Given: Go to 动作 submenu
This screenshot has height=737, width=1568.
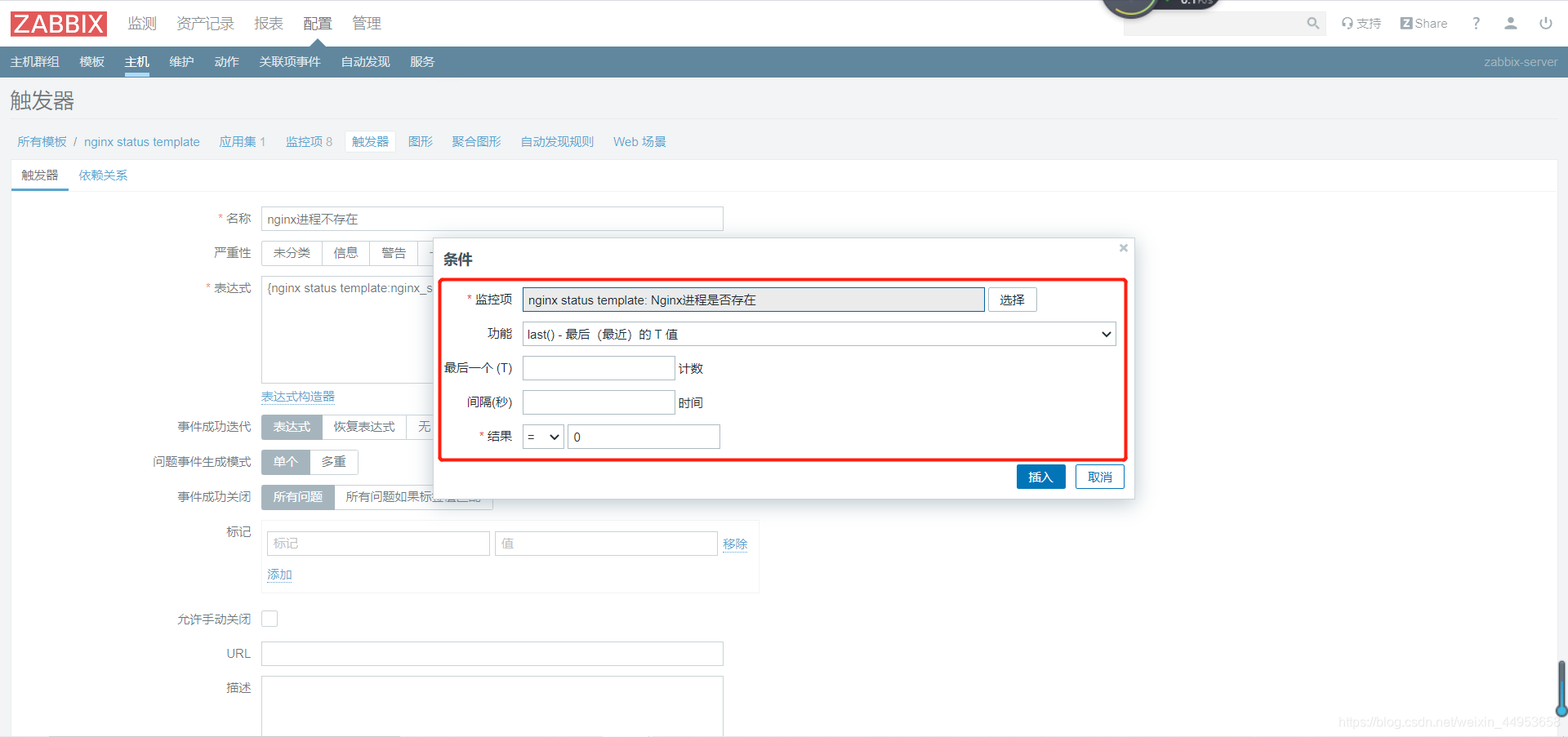Looking at the screenshot, I should point(226,62).
